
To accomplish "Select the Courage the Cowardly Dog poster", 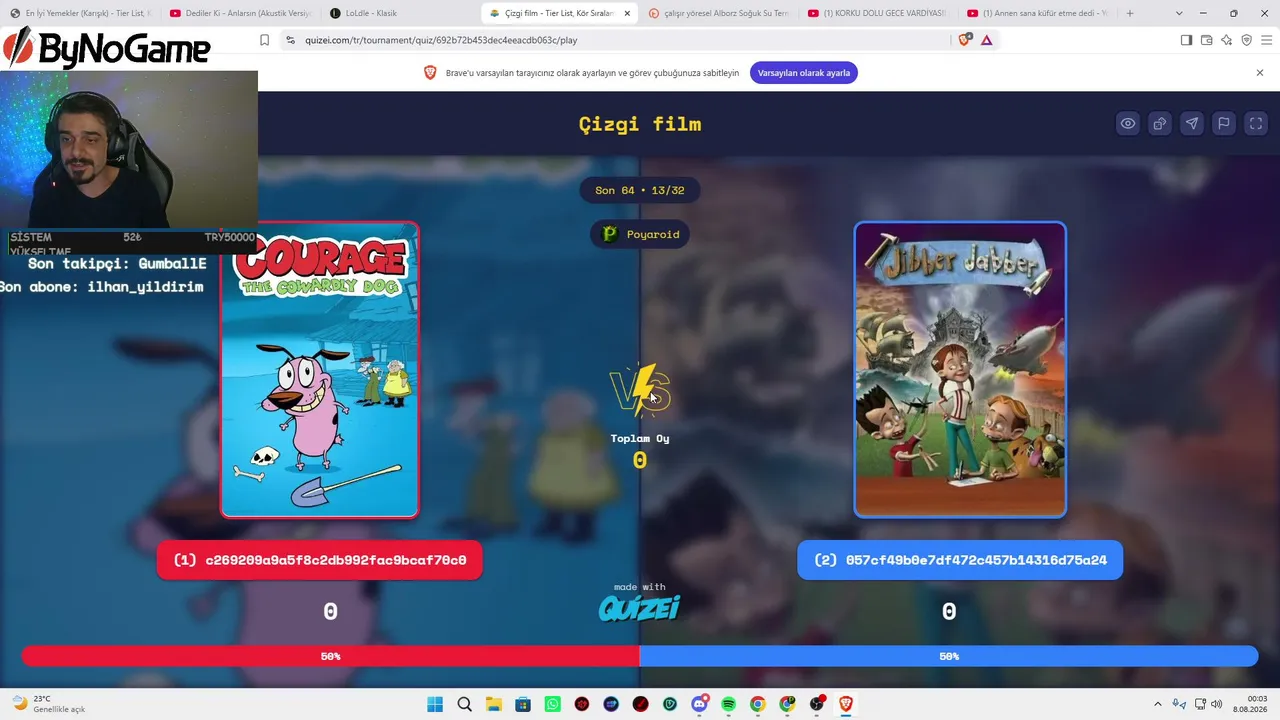I will point(320,369).
